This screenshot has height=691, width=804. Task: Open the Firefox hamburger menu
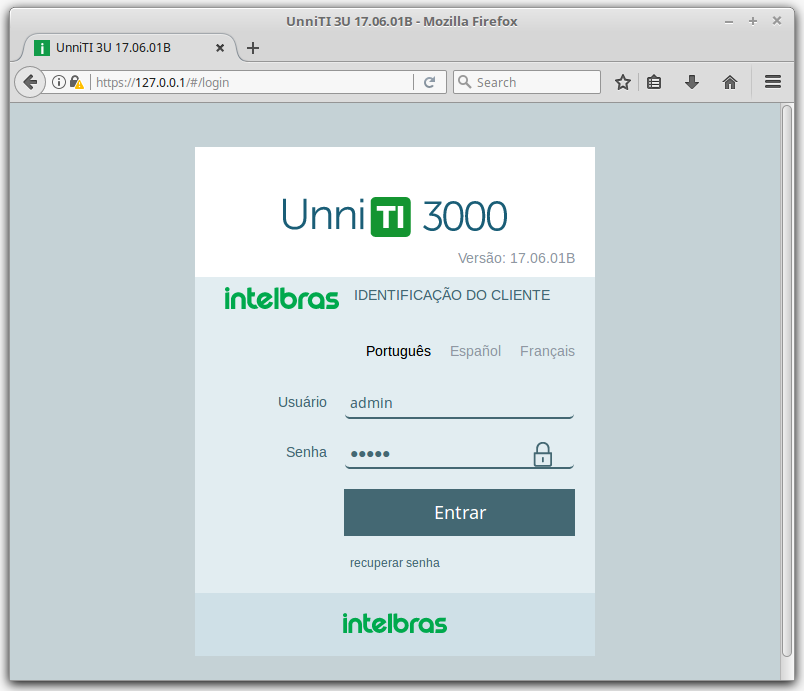pos(772,82)
